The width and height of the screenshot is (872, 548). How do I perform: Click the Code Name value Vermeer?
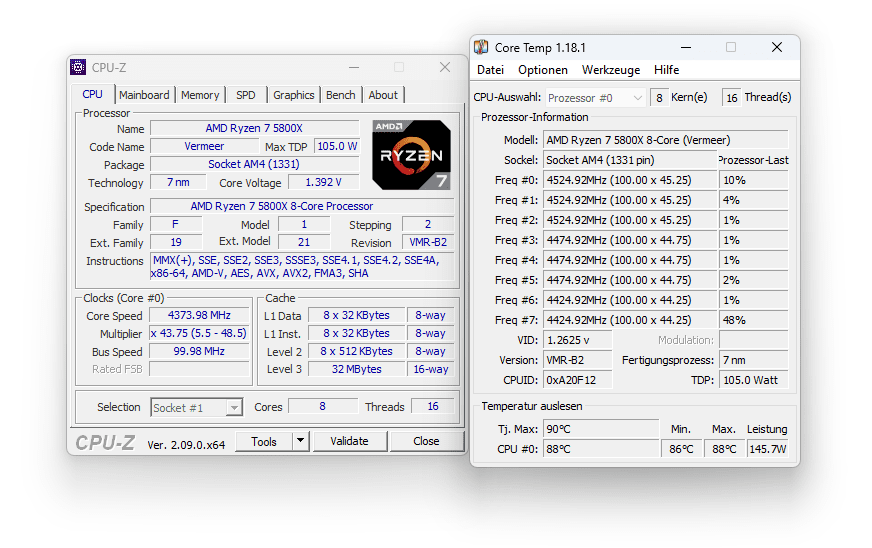pyautogui.click(x=204, y=146)
